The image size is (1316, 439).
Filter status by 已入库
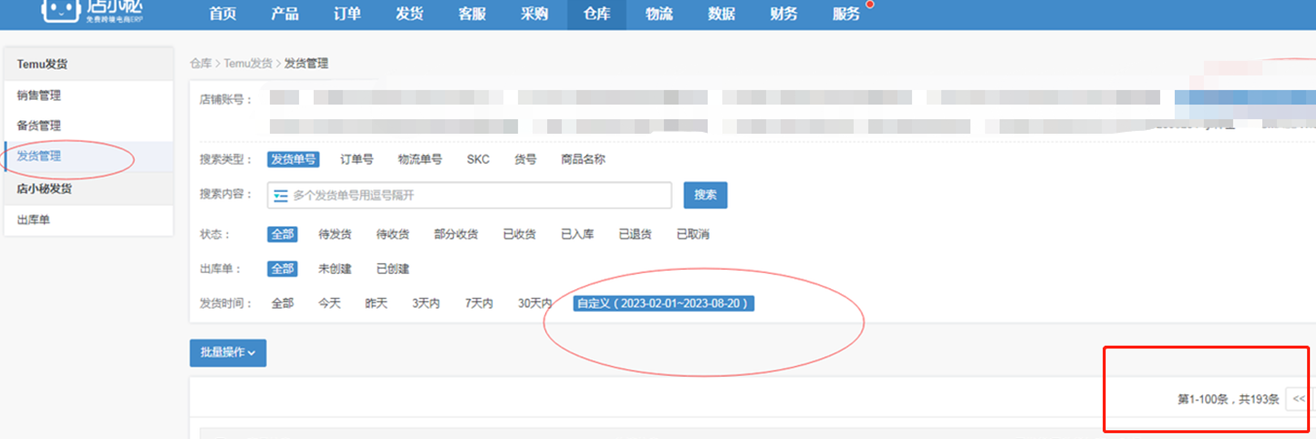577,234
